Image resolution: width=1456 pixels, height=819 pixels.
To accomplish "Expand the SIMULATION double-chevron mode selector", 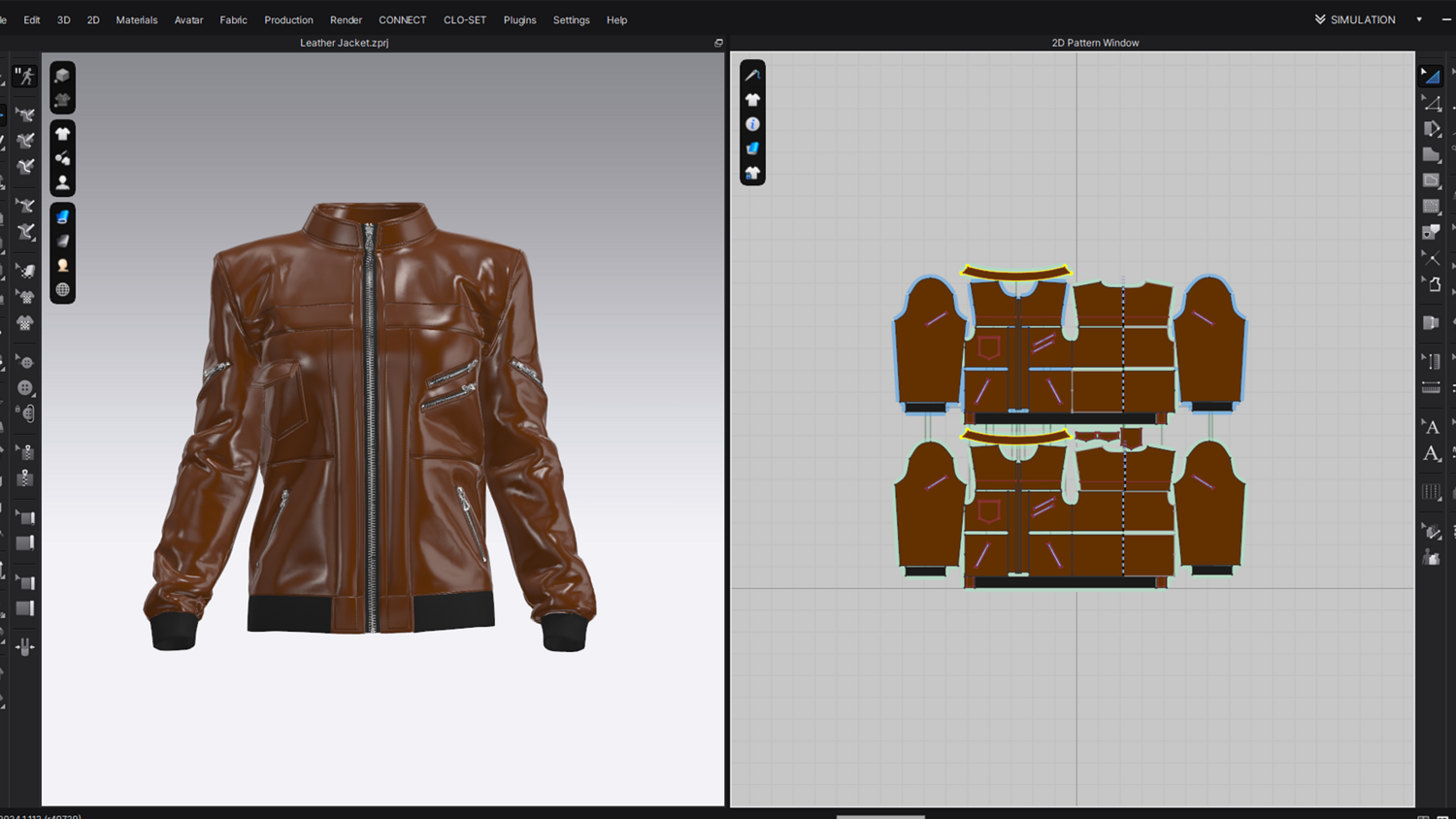I will click(x=1320, y=19).
